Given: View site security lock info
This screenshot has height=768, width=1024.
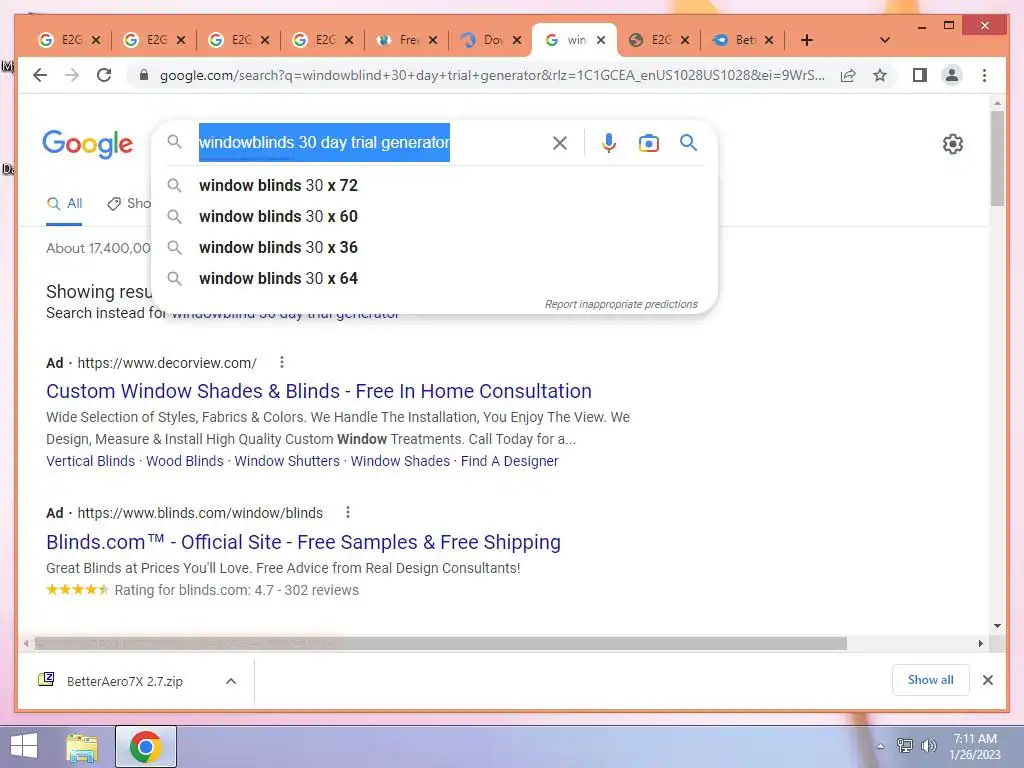Looking at the screenshot, I should tap(144, 75).
